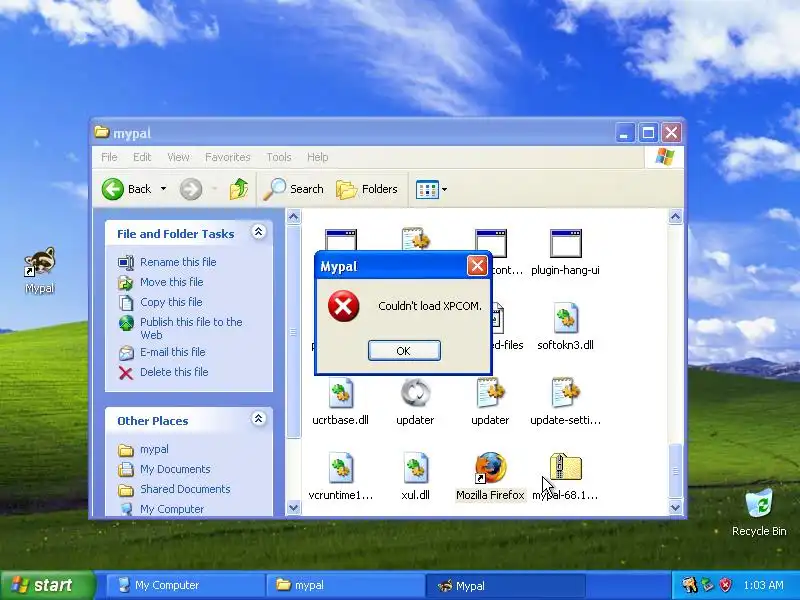Open My Documents in Other Places
Image resolution: width=800 pixels, height=600 pixels.
pyautogui.click(x=164, y=469)
